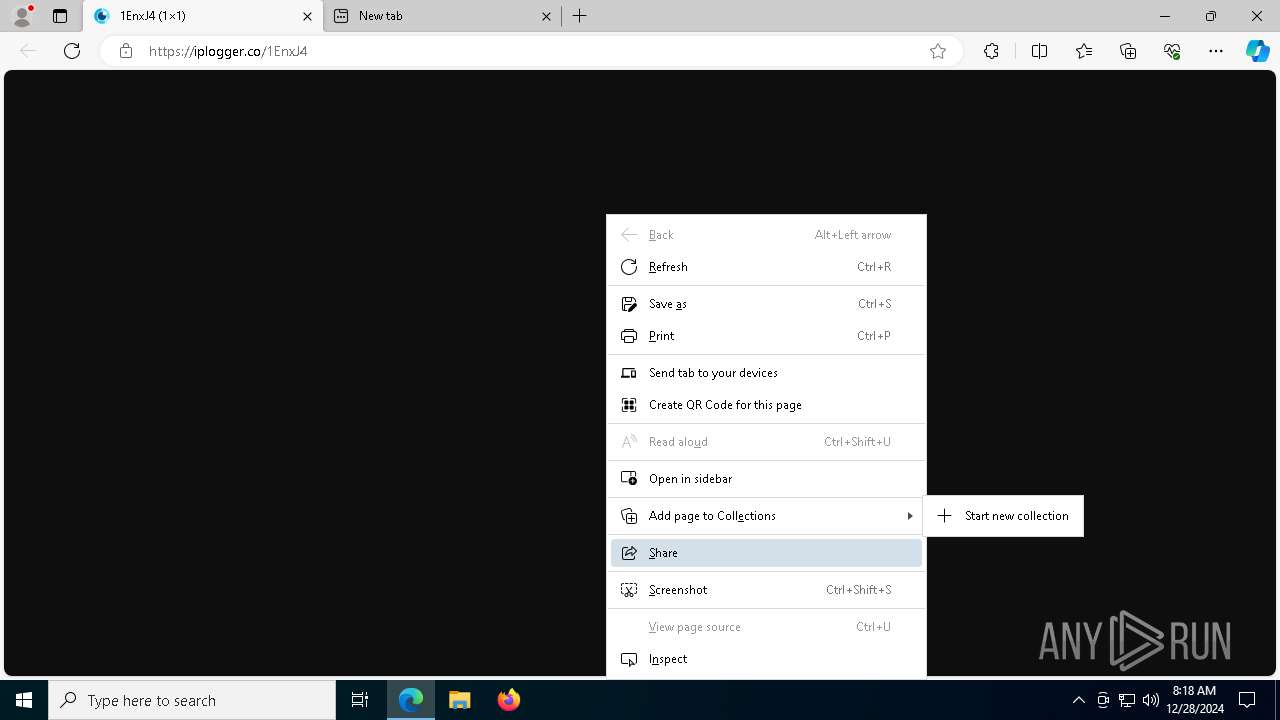The image size is (1280, 720).
Task: Select Send tab to your devices
Action: 766,373
